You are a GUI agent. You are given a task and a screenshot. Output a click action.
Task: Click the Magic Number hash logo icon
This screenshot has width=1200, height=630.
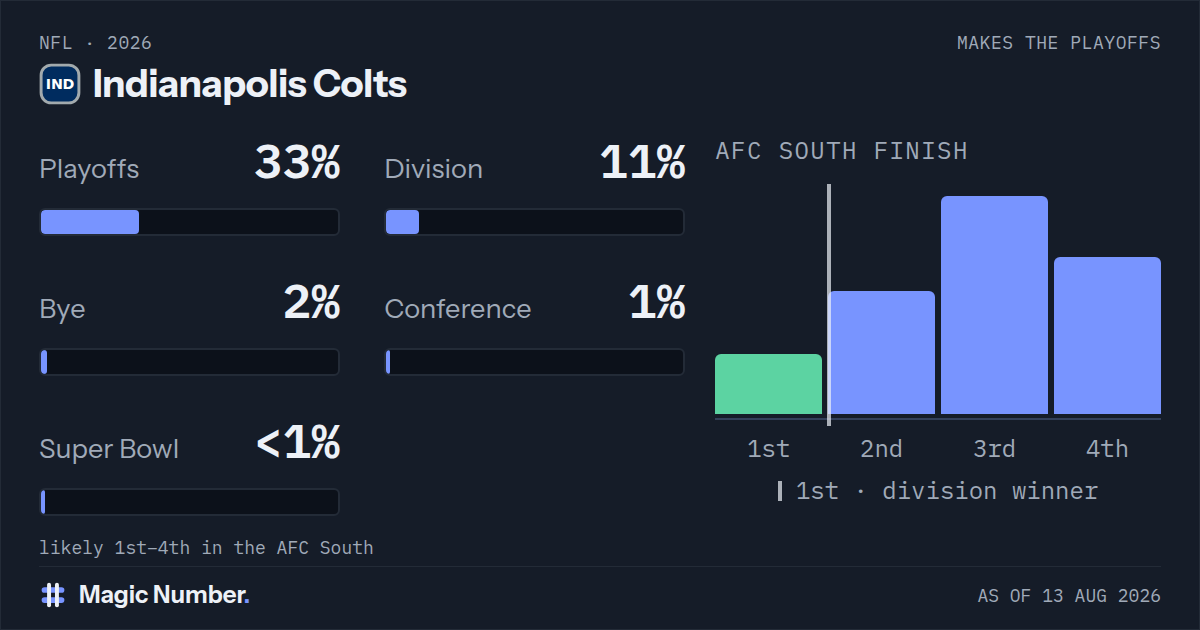coord(53,595)
